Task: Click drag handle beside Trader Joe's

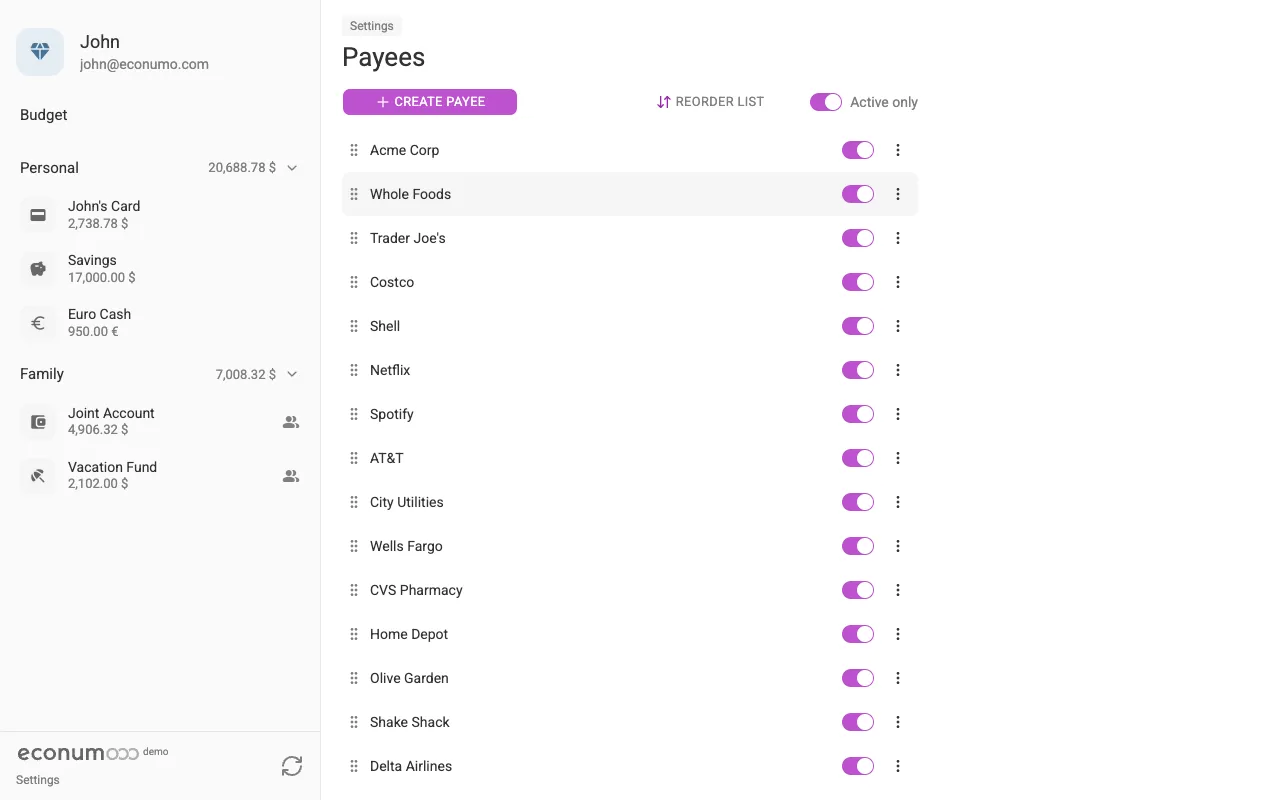Action: [354, 238]
